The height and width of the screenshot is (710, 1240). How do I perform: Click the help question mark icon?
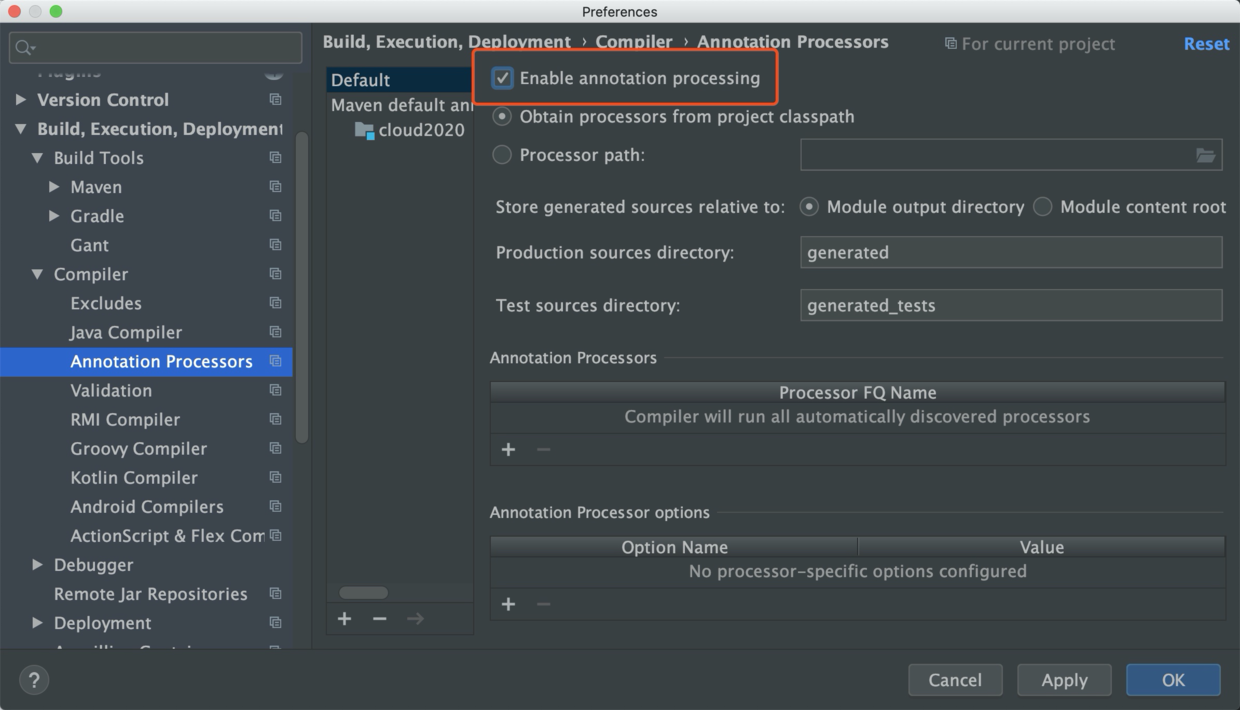tap(34, 680)
